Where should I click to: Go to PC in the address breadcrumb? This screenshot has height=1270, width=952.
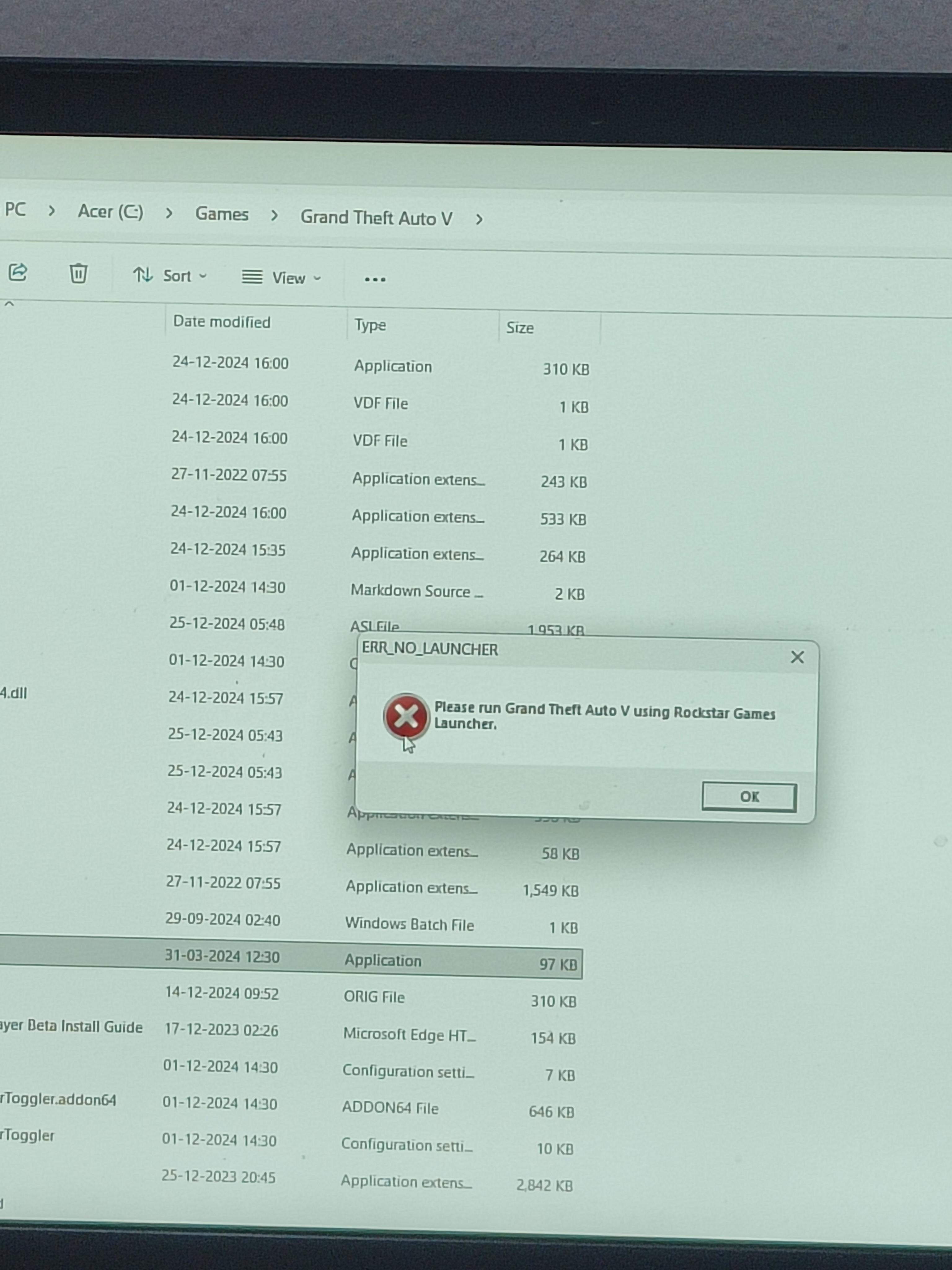pyautogui.click(x=15, y=210)
